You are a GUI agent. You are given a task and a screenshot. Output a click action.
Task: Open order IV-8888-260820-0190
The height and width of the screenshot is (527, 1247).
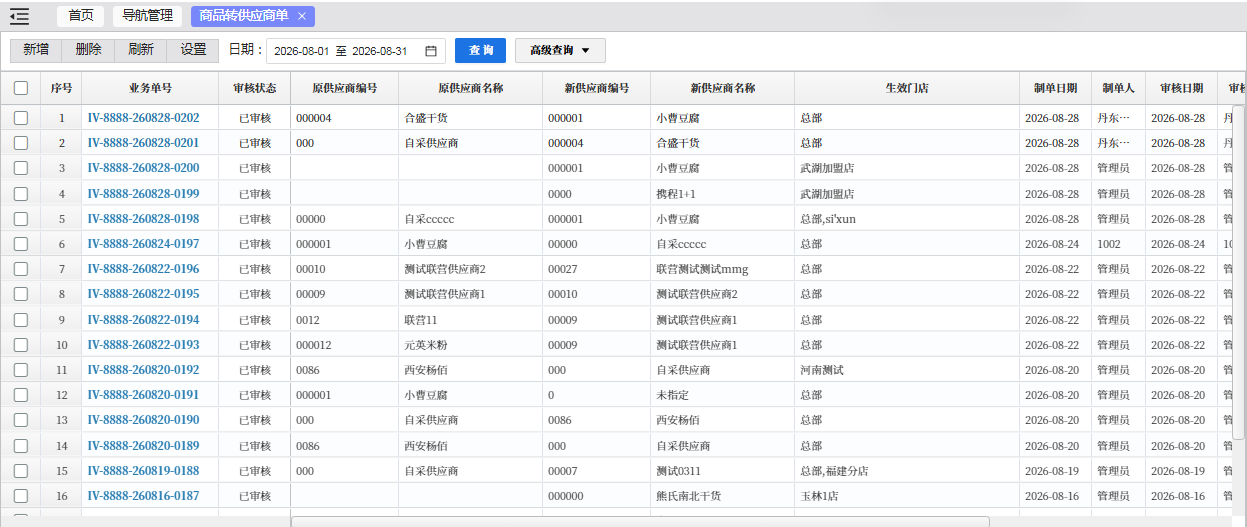coord(143,420)
